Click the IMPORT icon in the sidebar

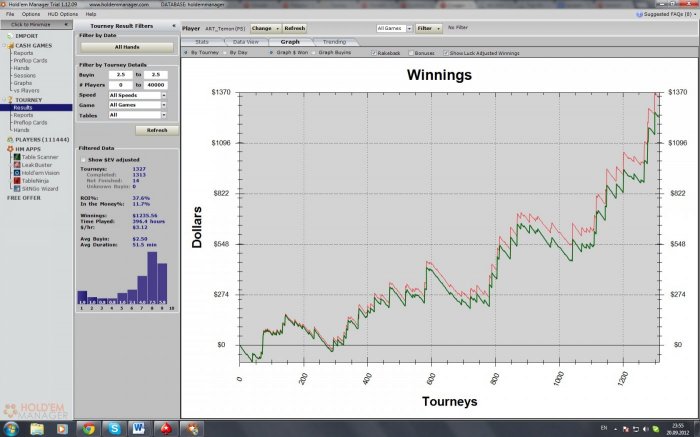[x=10, y=36]
